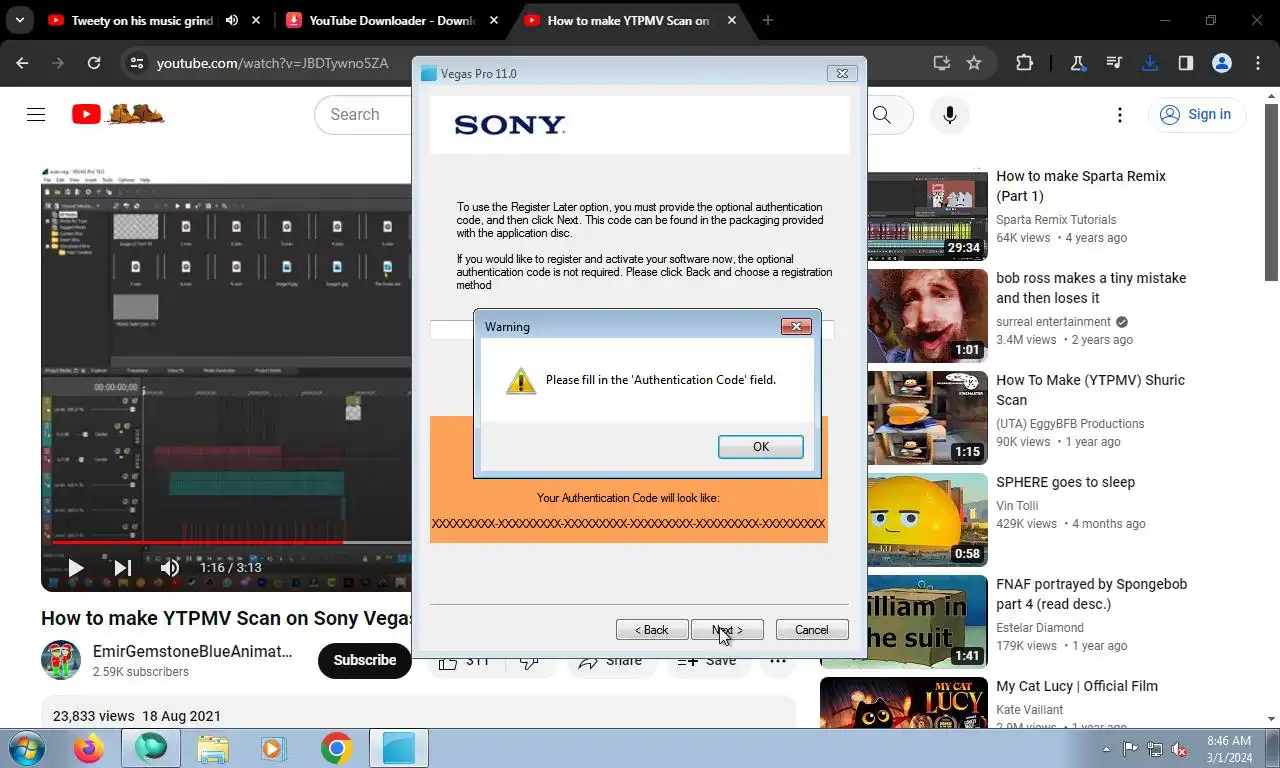This screenshot has height=768, width=1280.
Task: Mute the video player volume
Action: point(170,568)
